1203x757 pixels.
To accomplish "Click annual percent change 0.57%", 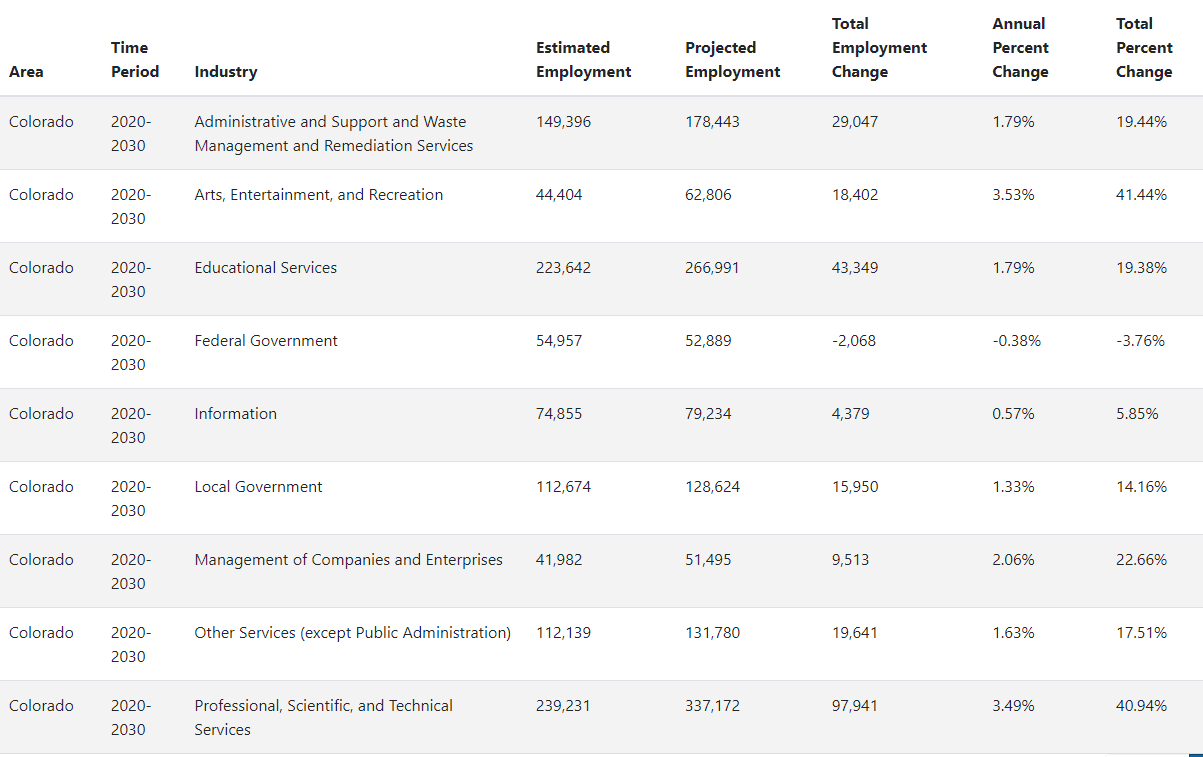I will [x=1014, y=414].
